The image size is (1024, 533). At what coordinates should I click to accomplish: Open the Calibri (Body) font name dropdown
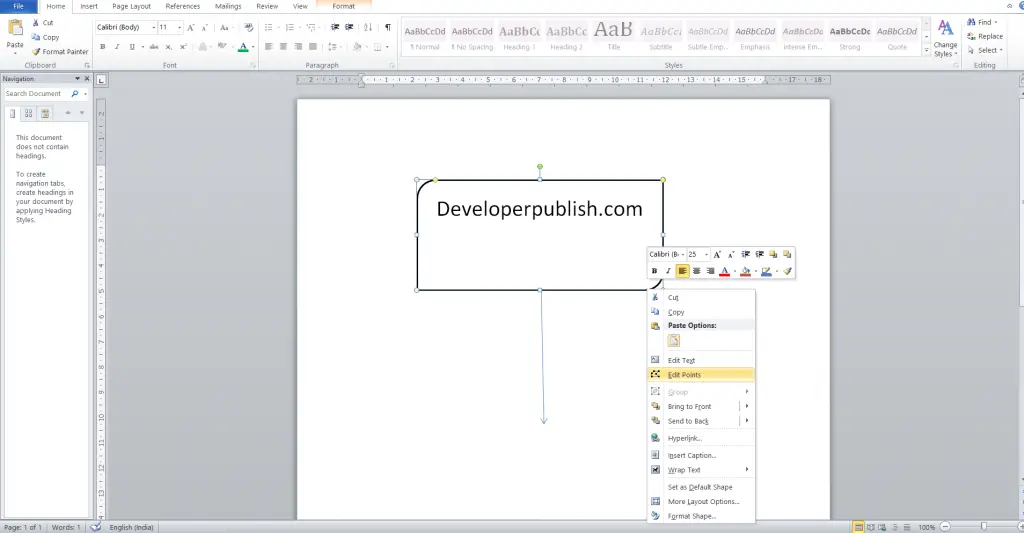coord(153,27)
